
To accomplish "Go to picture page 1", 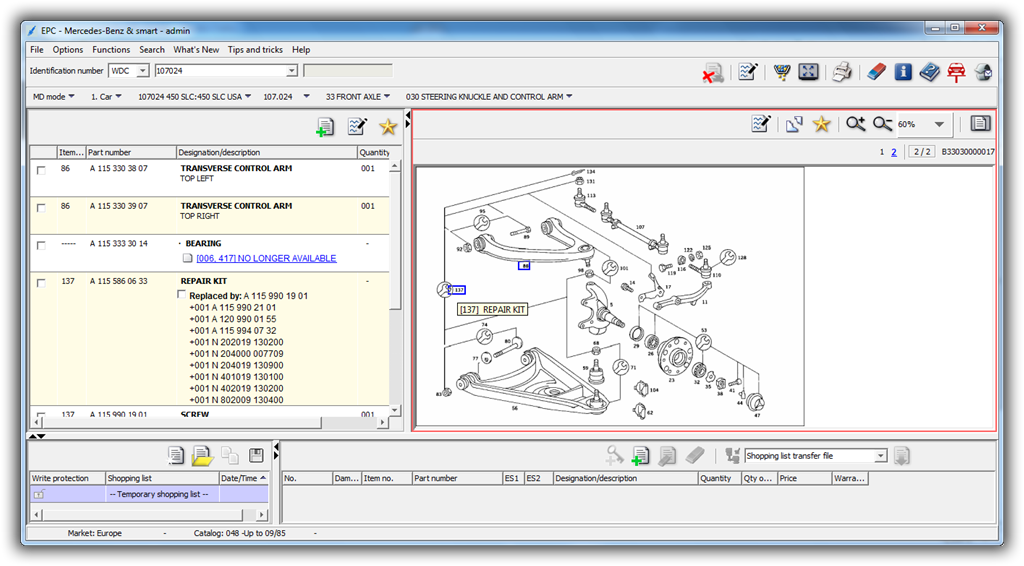I will click(x=882, y=152).
